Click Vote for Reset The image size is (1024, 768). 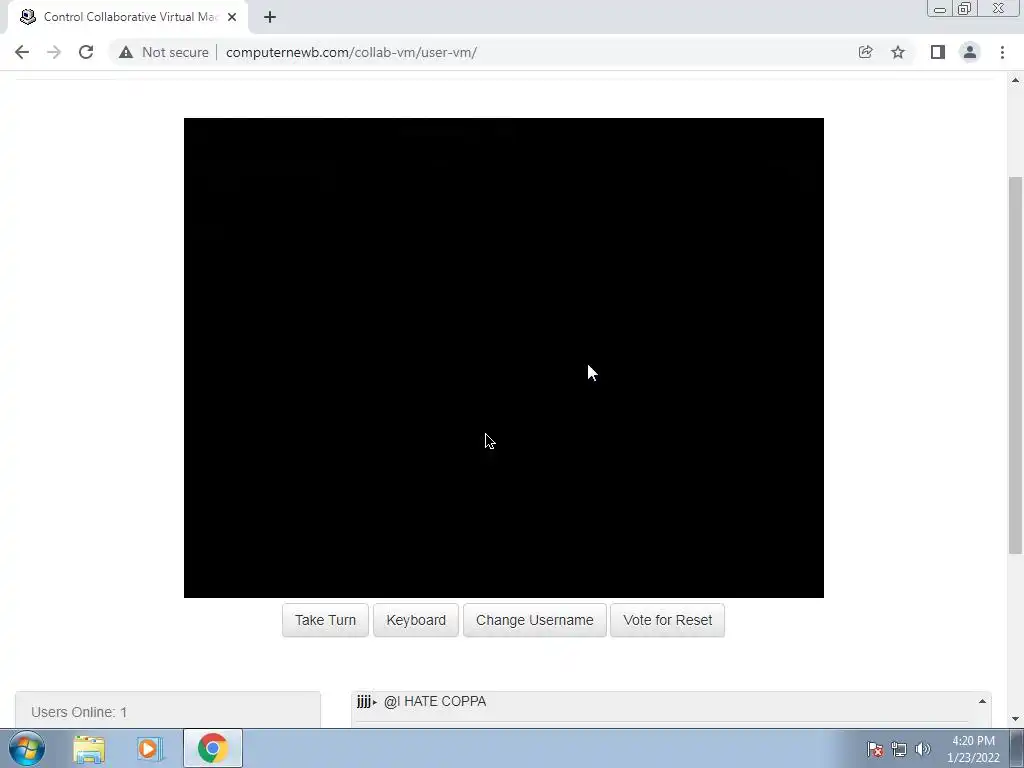click(667, 620)
